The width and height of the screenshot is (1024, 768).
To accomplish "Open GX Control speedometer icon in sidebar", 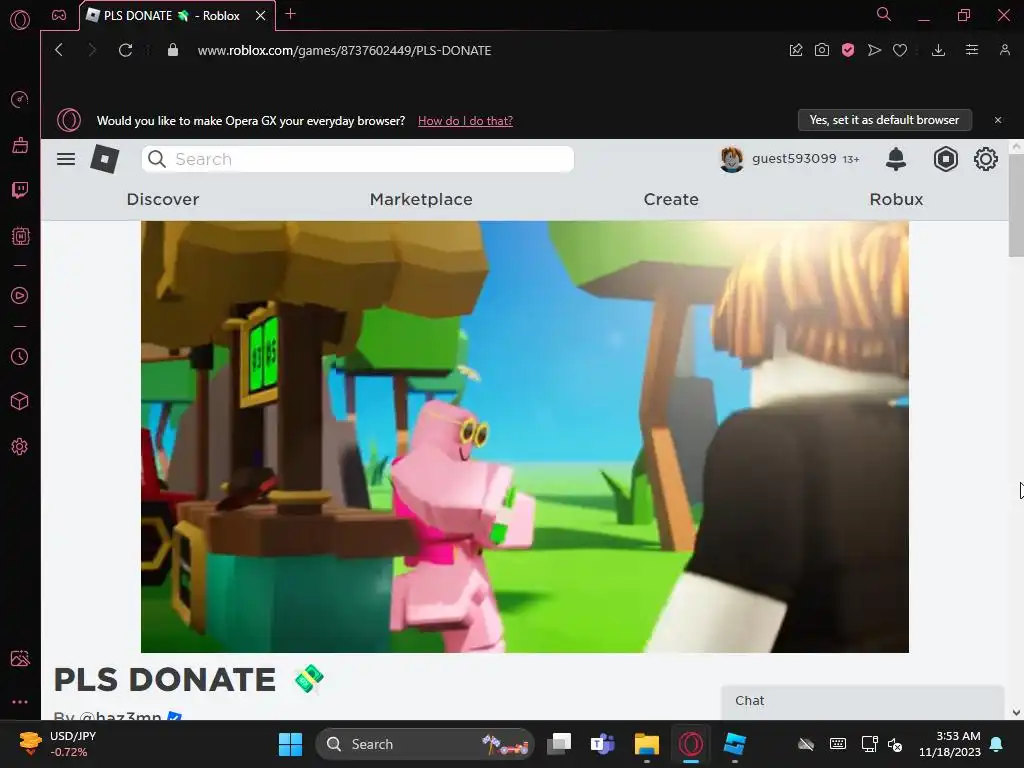I will 20,99.
